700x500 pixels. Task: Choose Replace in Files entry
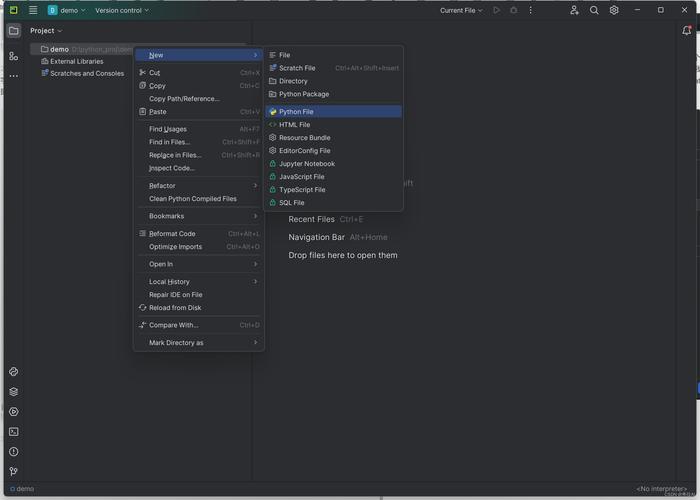199,155
